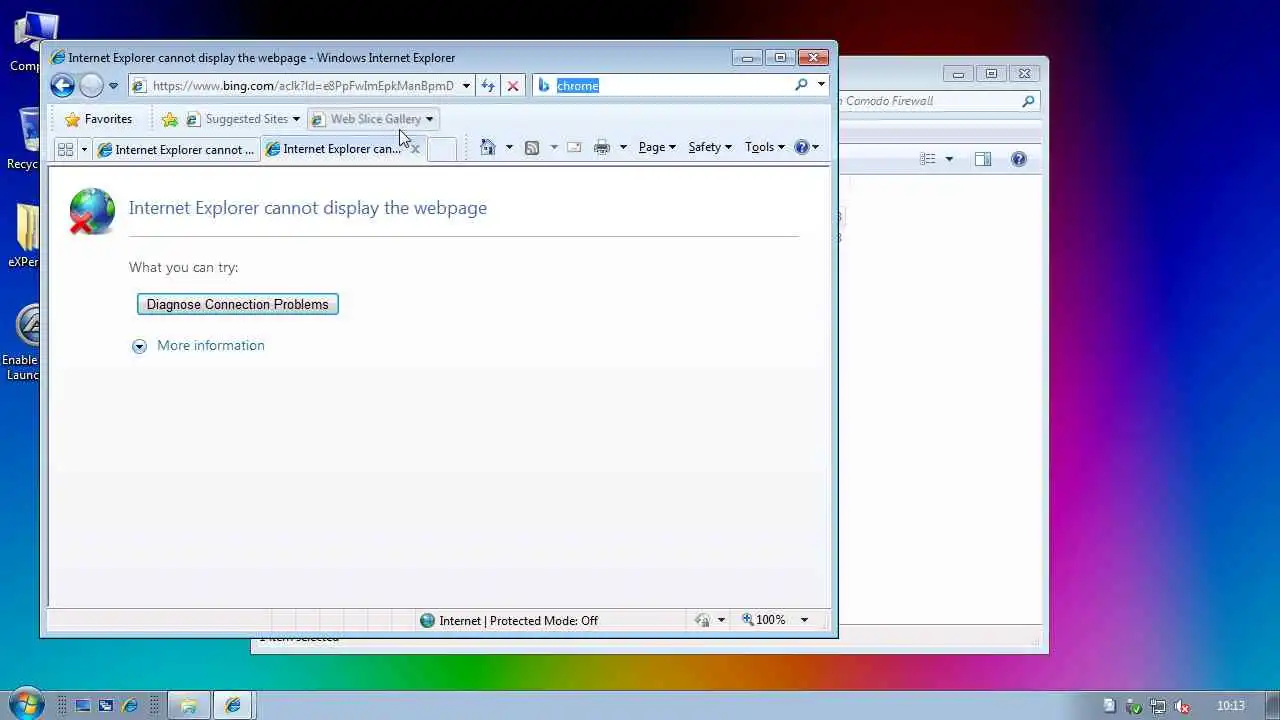
Task: Open the recent pages dropdown arrow
Action: pos(113,86)
